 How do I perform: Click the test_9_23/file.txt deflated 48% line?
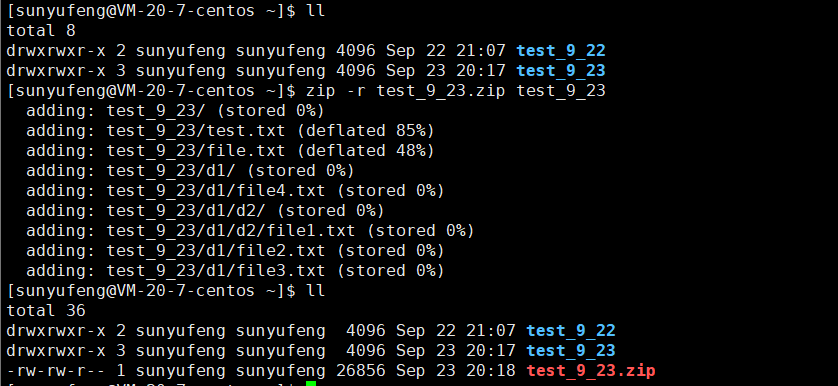click(230, 151)
